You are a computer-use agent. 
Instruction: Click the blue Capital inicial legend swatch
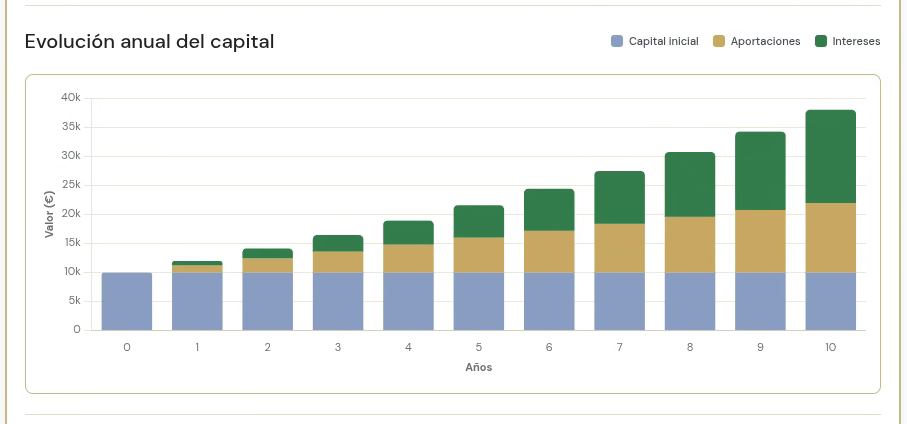coord(617,41)
